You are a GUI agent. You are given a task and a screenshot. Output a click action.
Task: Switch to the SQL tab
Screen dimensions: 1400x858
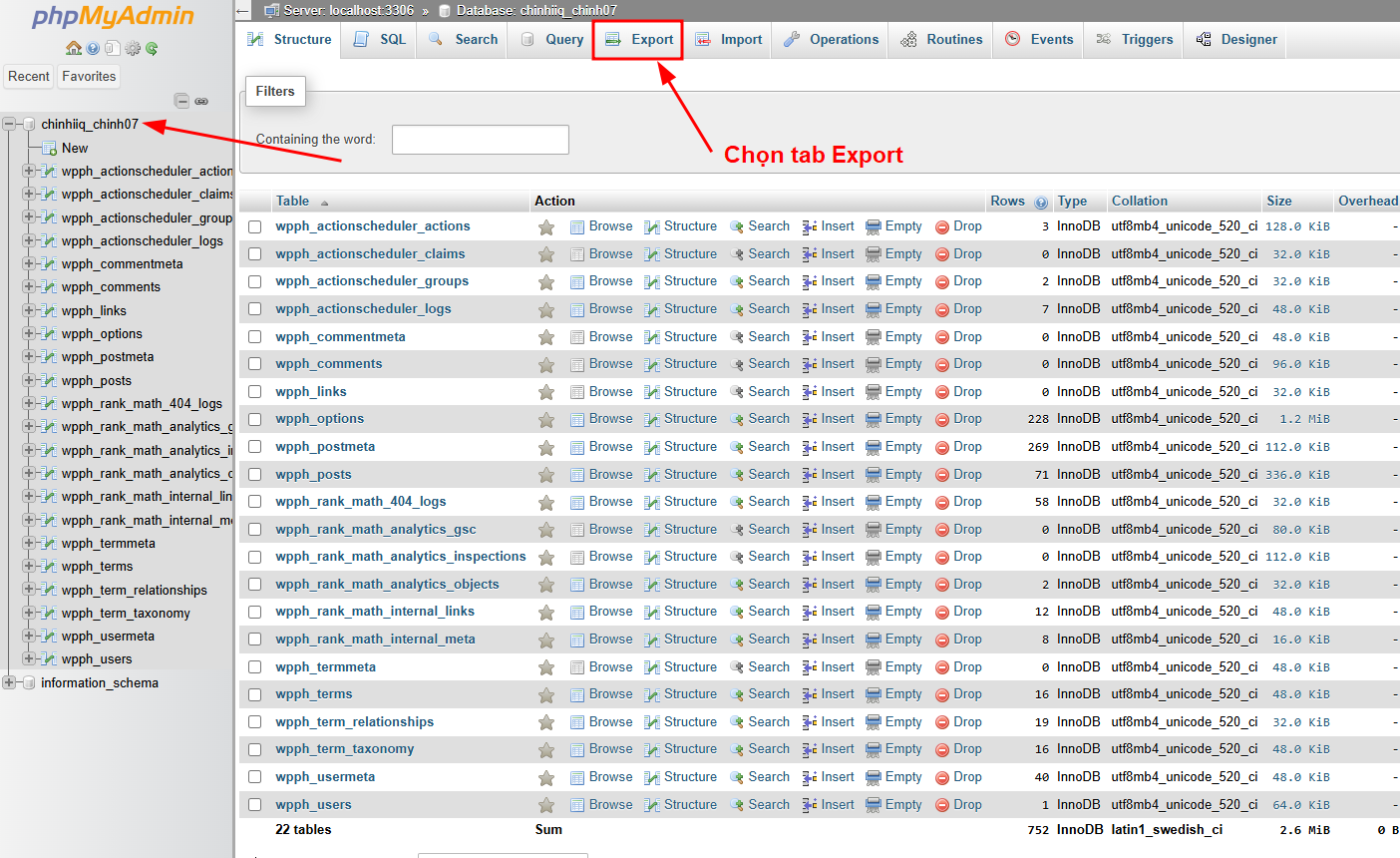point(379,40)
